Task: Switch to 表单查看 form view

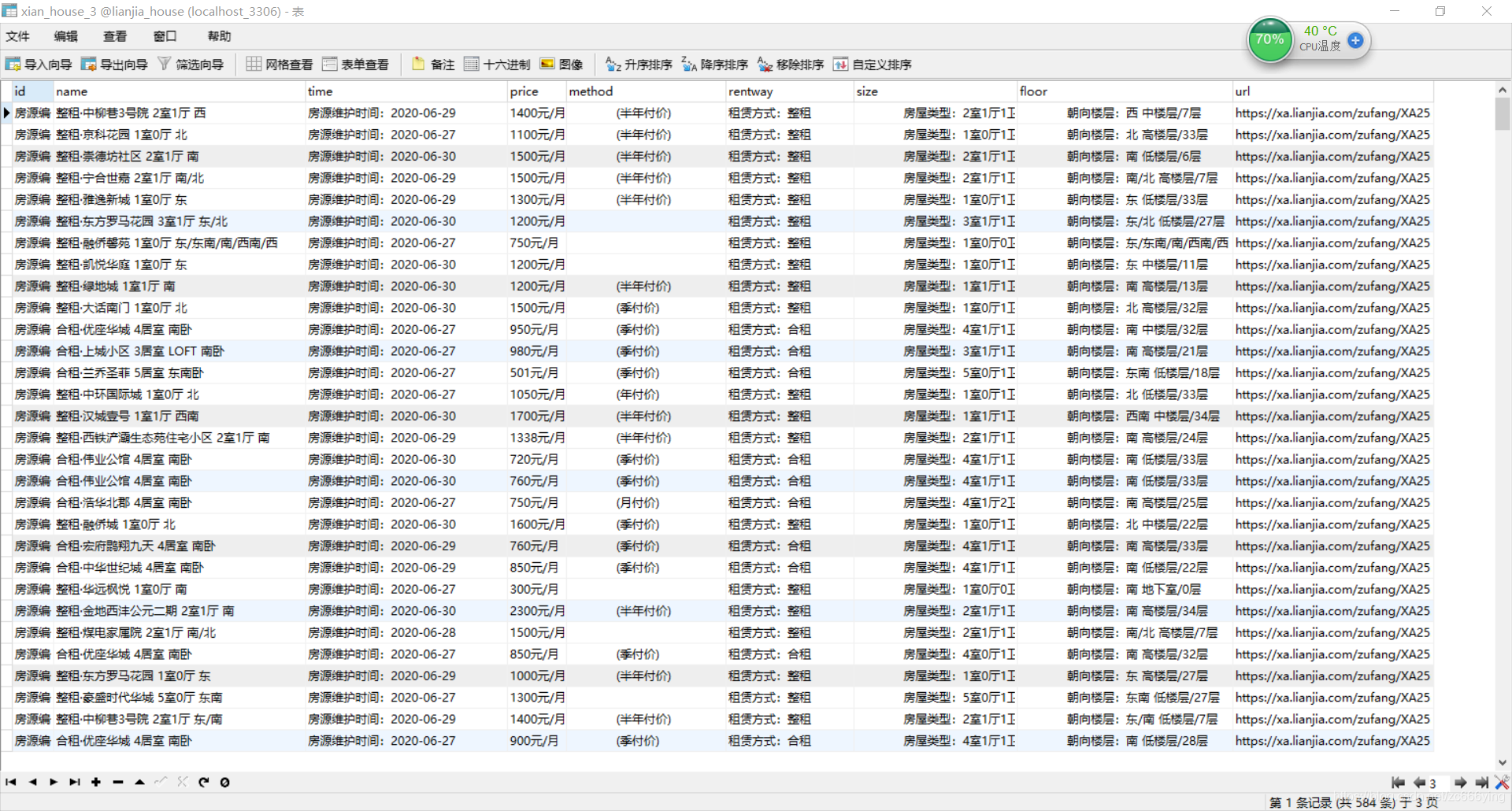Action: [355, 65]
